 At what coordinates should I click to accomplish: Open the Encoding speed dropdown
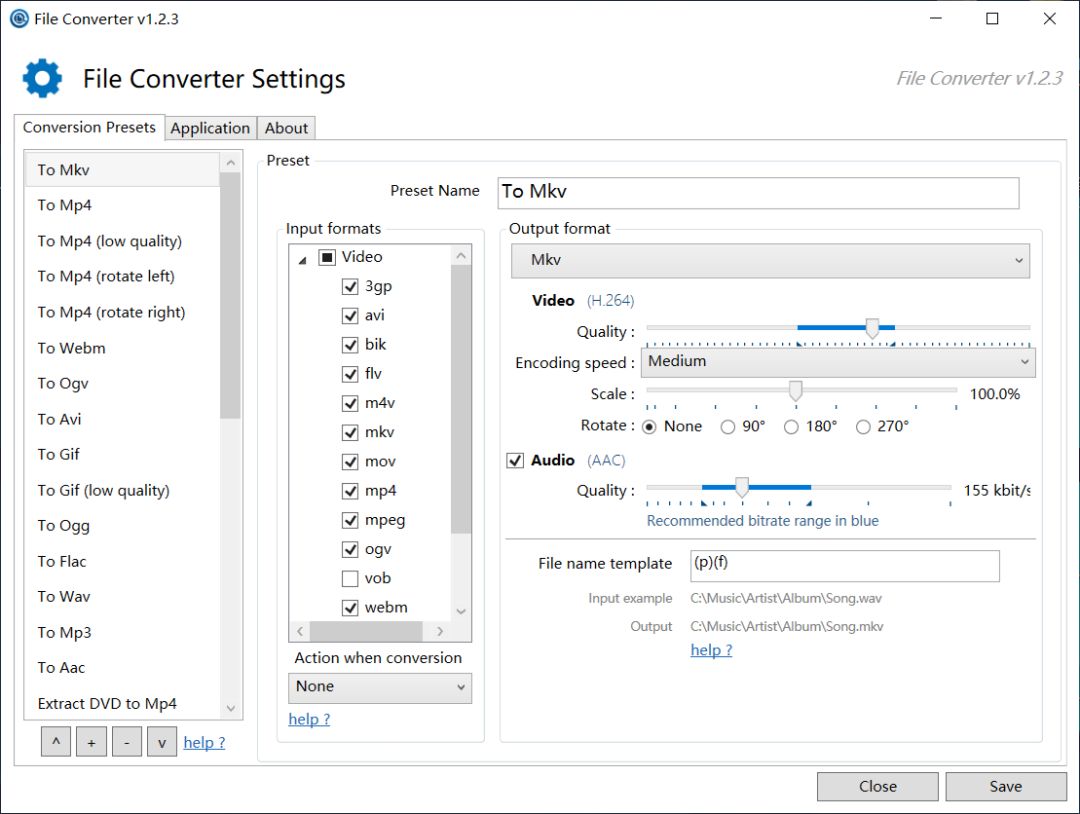837,362
